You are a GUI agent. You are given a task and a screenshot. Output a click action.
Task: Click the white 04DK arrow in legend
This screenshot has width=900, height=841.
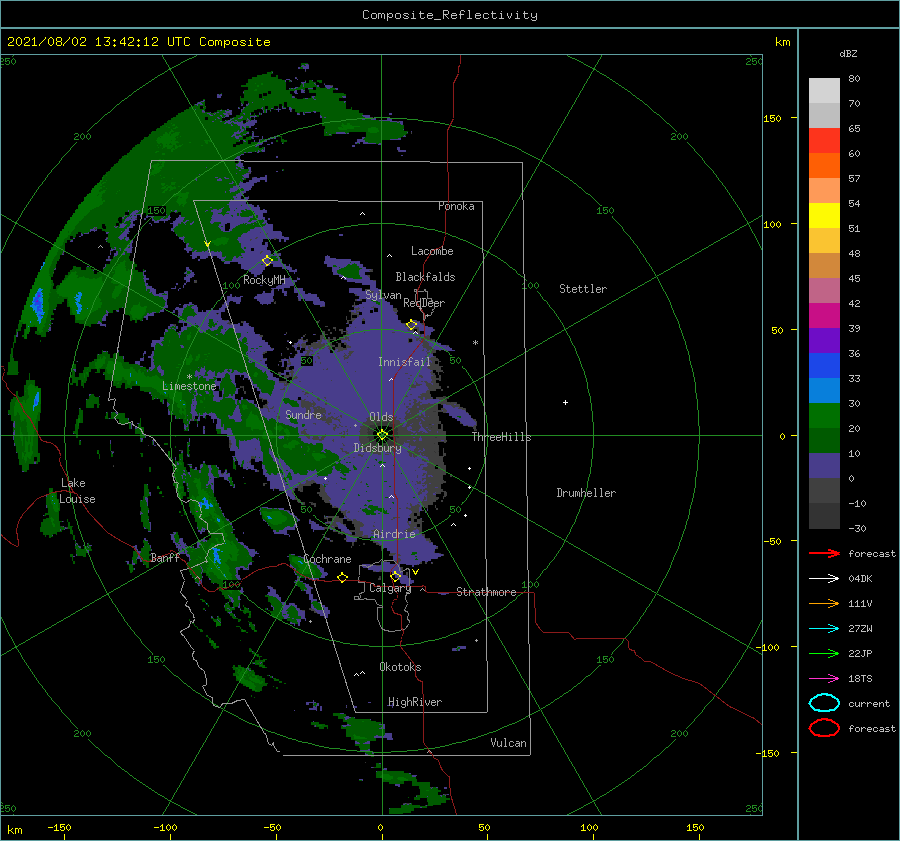click(x=824, y=578)
